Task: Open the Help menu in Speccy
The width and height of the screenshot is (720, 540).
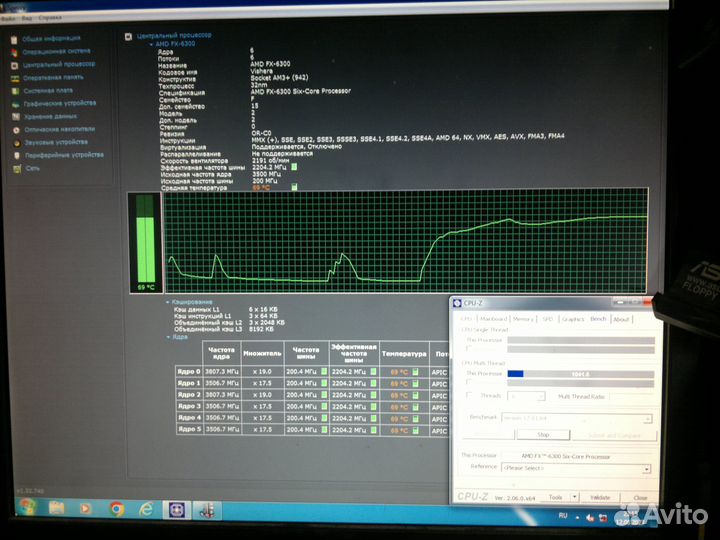Action: pos(50,18)
